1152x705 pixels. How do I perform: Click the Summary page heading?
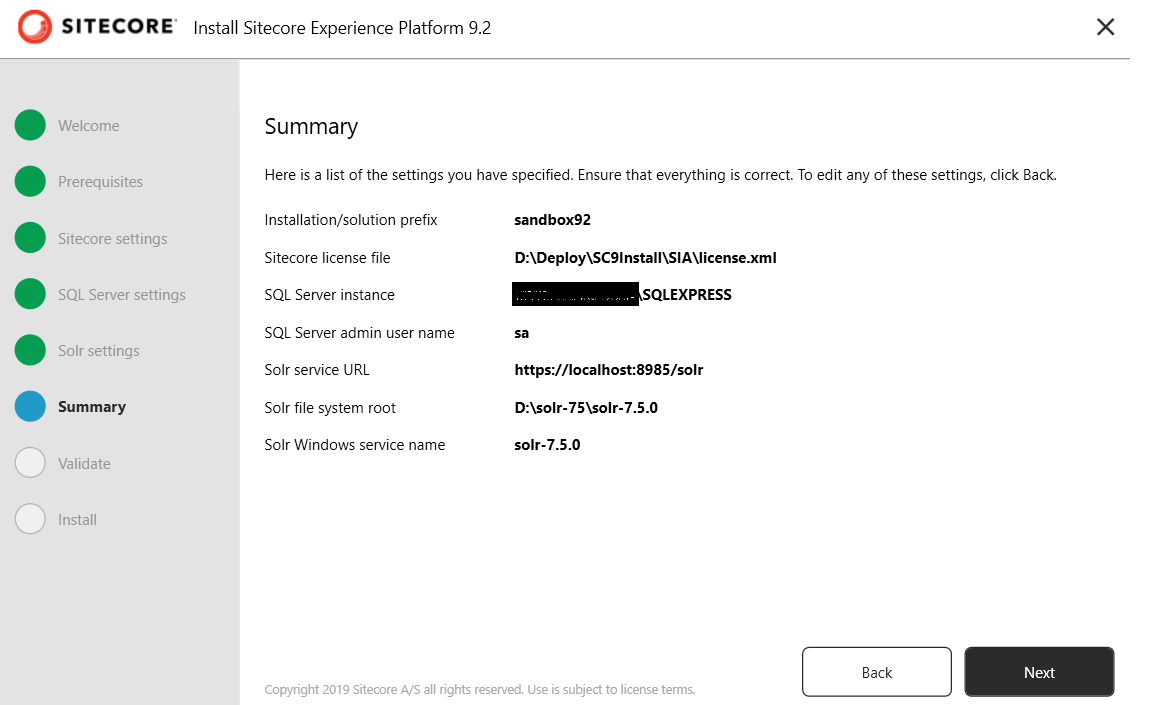(311, 127)
